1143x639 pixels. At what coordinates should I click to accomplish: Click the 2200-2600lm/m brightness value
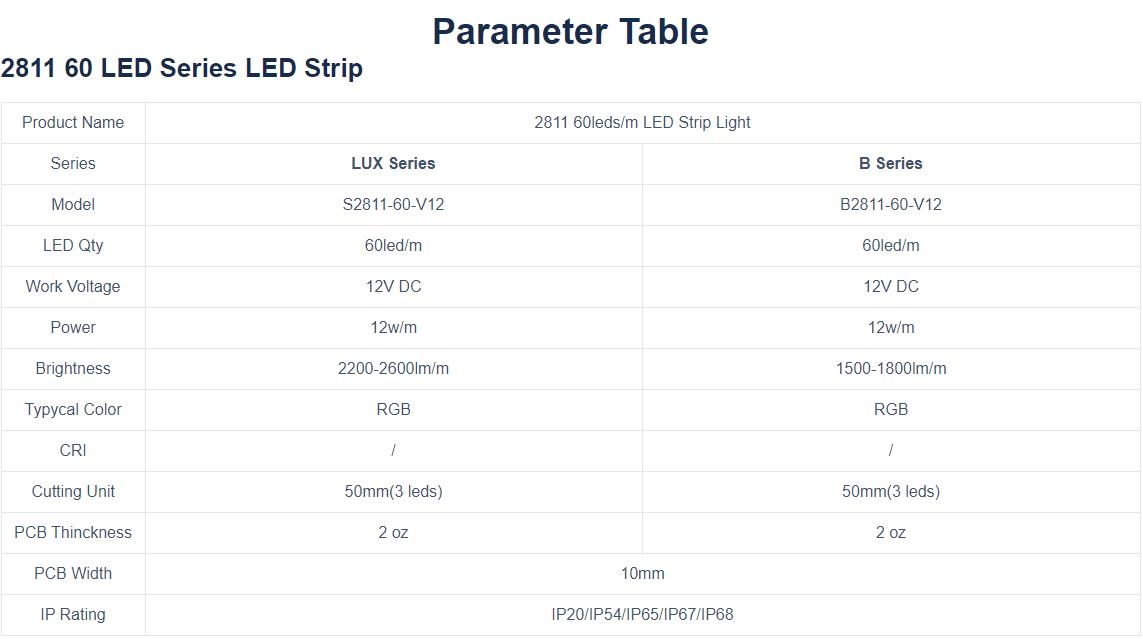tap(393, 369)
